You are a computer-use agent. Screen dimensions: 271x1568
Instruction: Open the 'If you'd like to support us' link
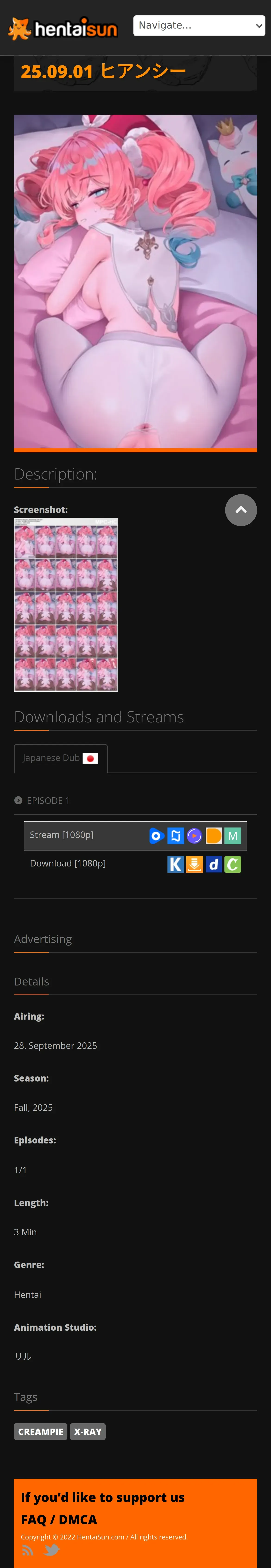coord(103,1497)
